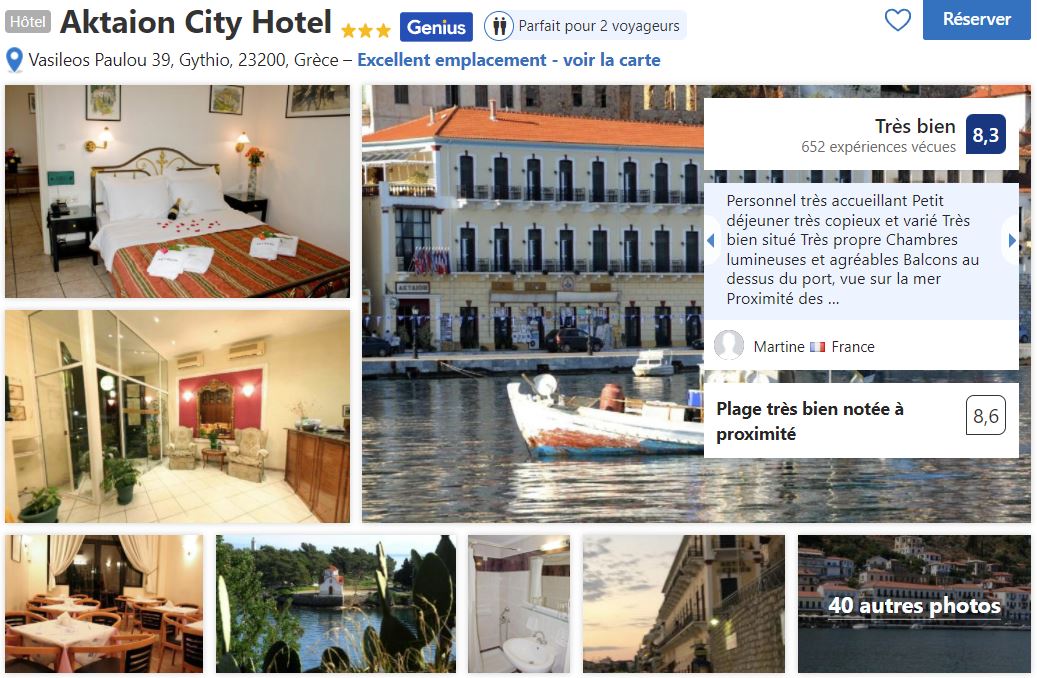Open the dining room photo thumbnail
This screenshot has height=678, width=1037.
pyautogui.click(x=104, y=604)
